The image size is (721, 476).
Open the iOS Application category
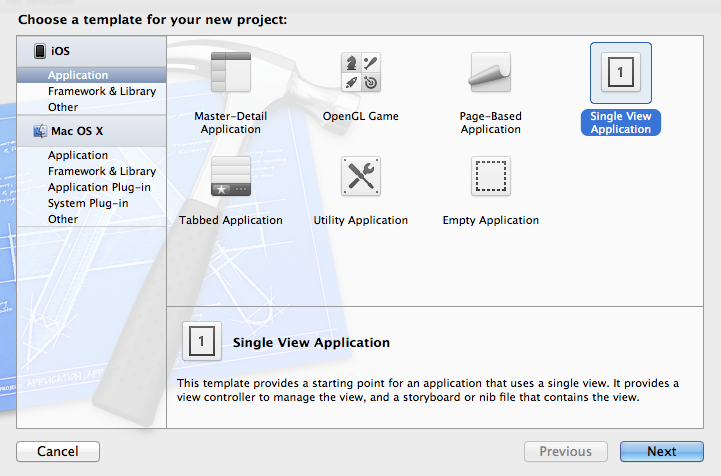78,75
